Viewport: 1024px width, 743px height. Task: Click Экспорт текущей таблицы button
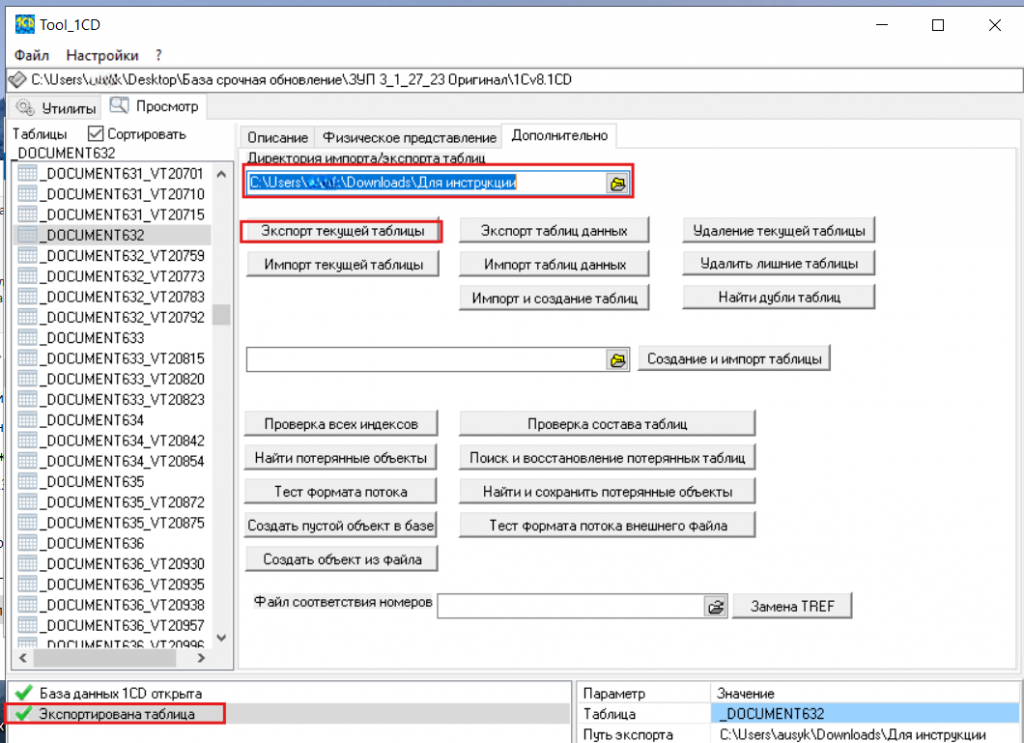342,231
